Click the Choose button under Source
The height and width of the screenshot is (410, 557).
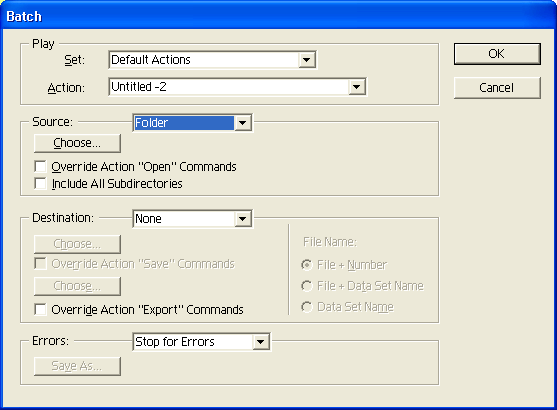(77, 143)
